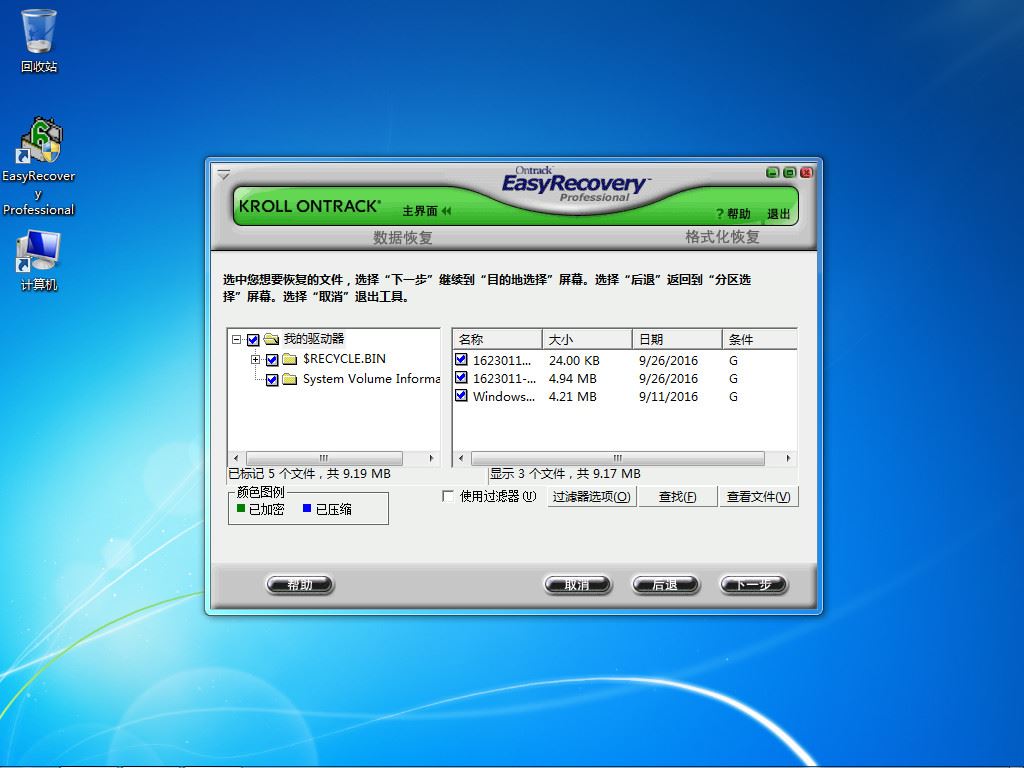The width and height of the screenshot is (1024, 768).
Task: Click the file list scroll left arrow
Action: (461, 458)
